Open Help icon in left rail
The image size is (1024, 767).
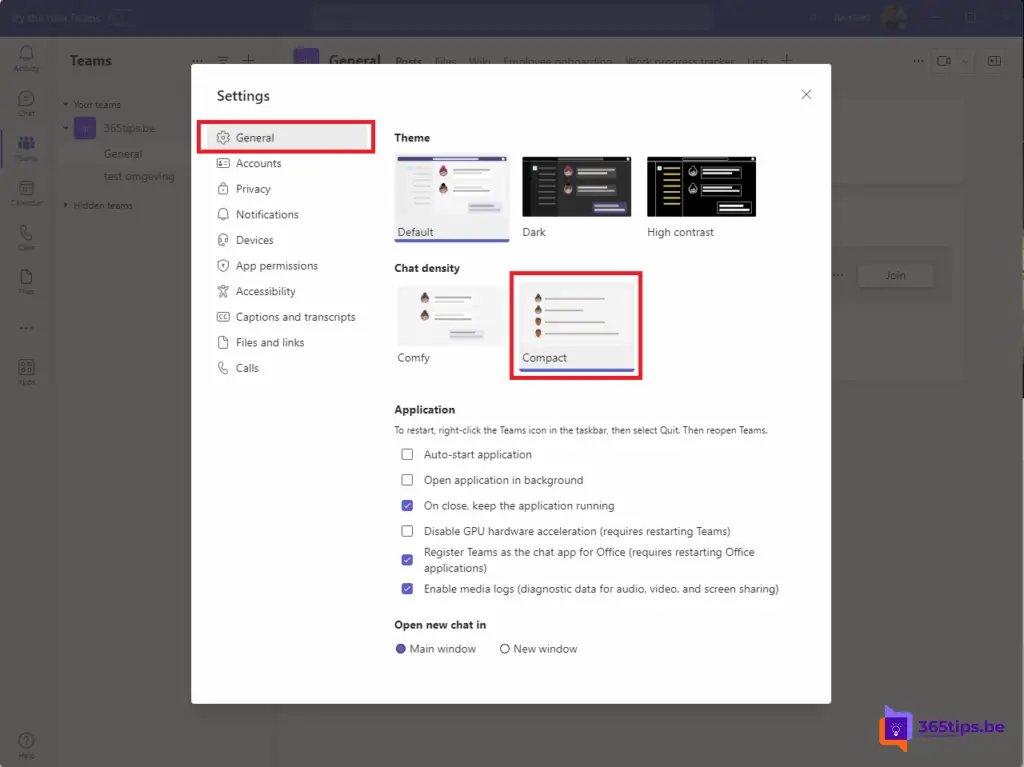(x=26, y=745)
